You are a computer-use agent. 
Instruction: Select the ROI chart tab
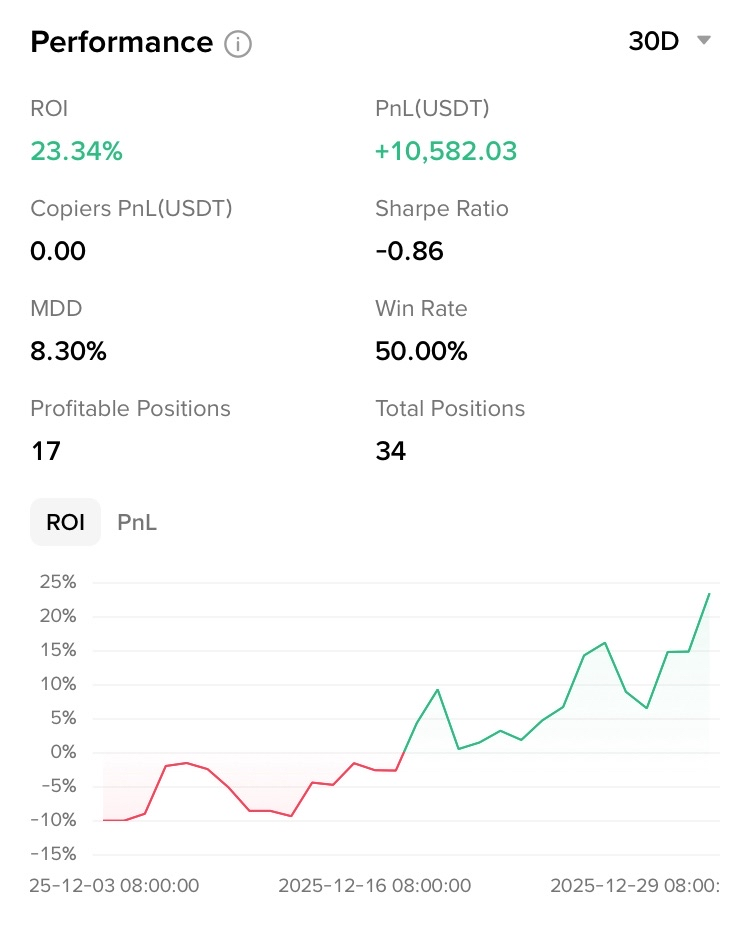65,522
